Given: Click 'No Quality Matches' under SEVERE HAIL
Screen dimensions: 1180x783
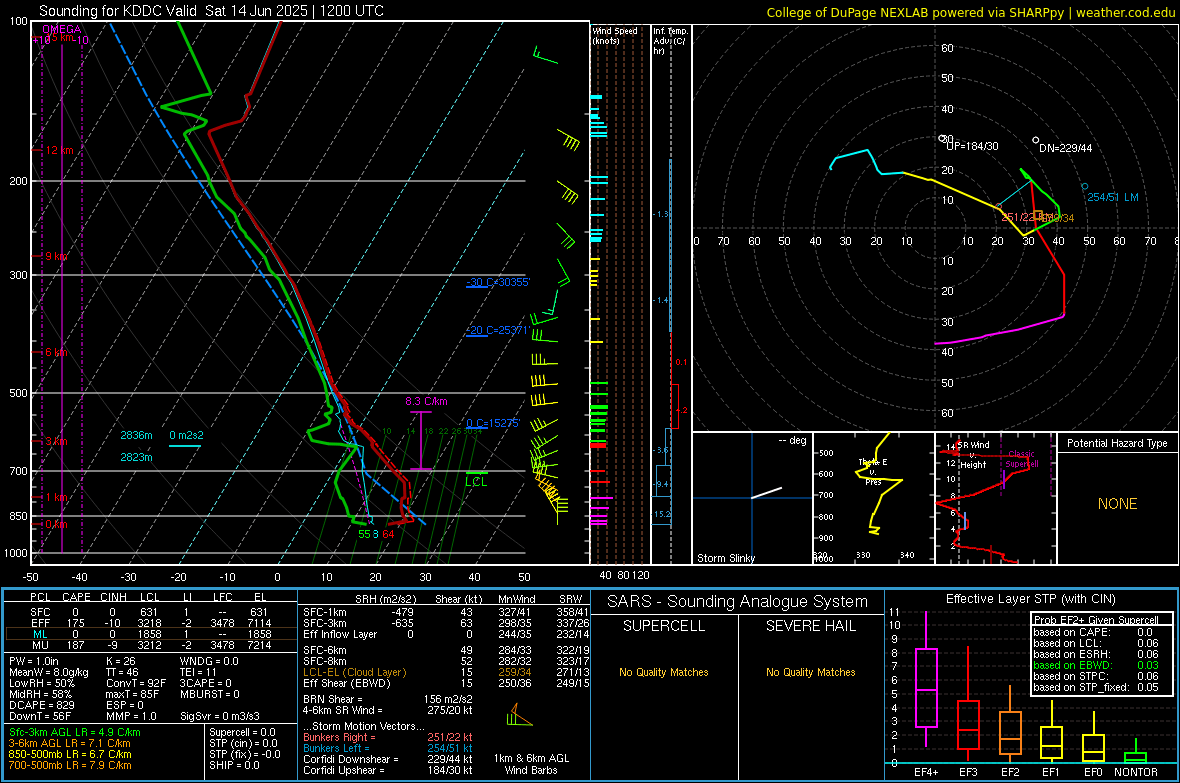Looking at the screenshot, I should click(810, 672).
